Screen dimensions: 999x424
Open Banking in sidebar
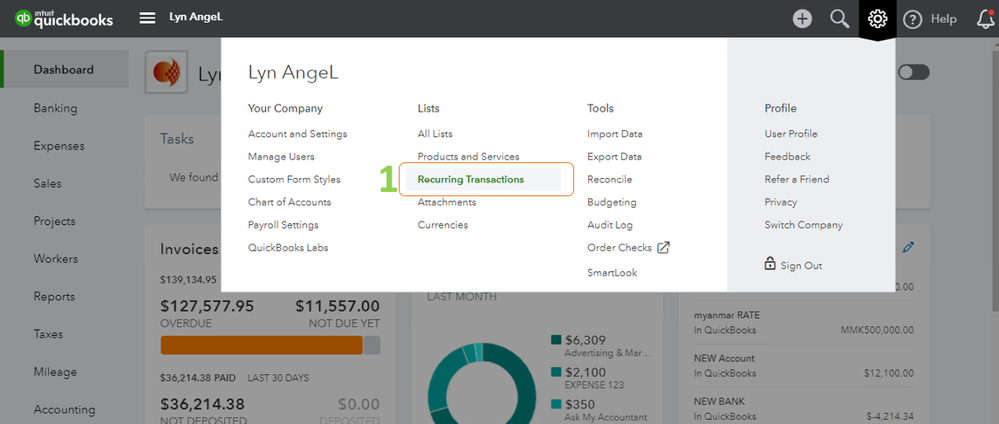point(55,108)
